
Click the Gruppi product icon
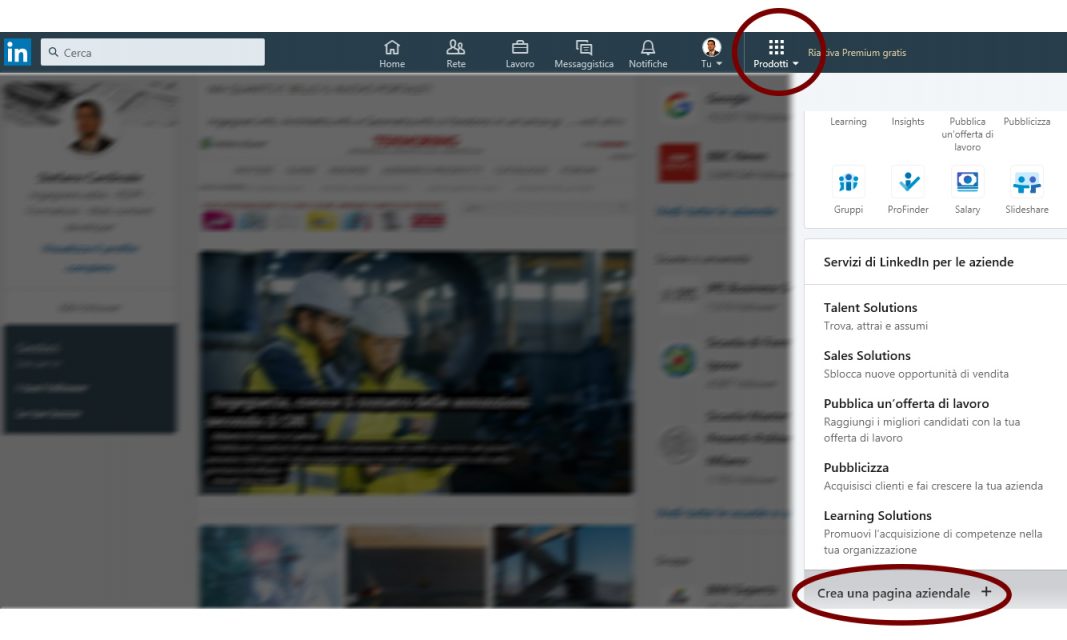[x=848, y=183]
